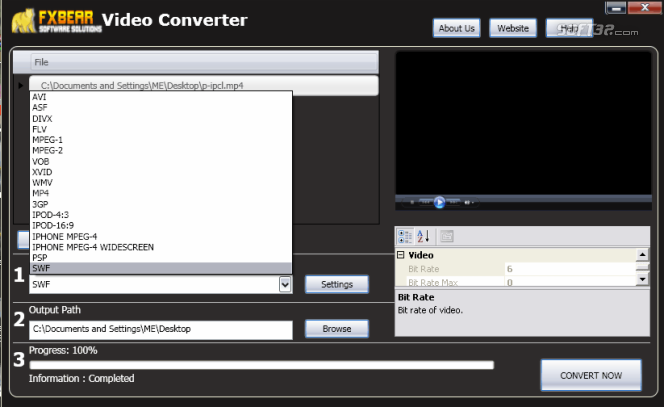Image resolution: width=664 pixels, height=407 pixels.
Task: Select XVID output format
Action: [x=161, y=172]
